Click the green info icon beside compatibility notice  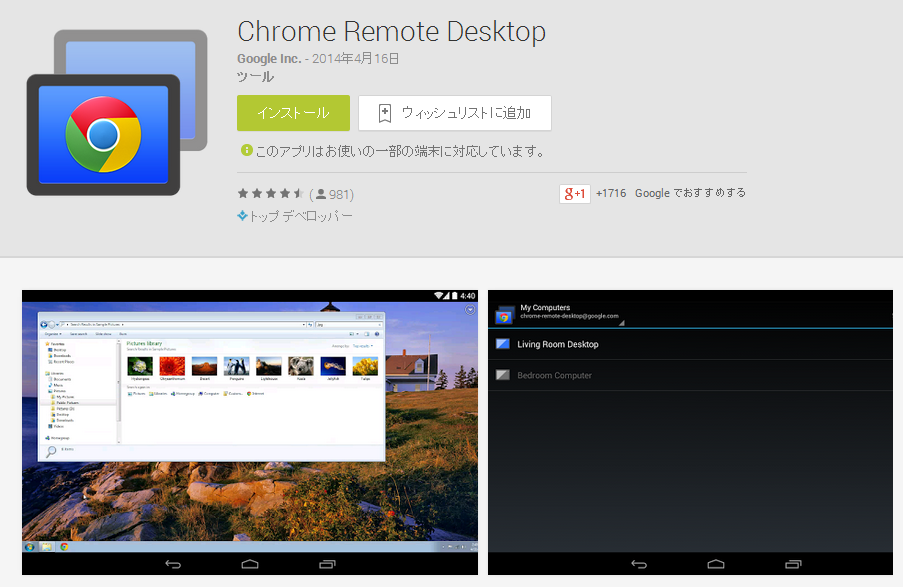pyautogui.click(x=246, y=150)
